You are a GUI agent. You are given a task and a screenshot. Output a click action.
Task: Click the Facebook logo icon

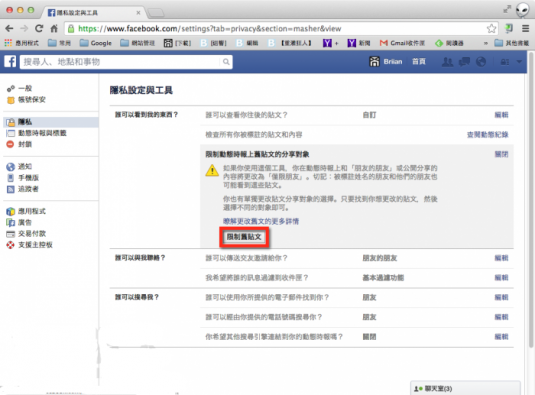tap(10, 62)
